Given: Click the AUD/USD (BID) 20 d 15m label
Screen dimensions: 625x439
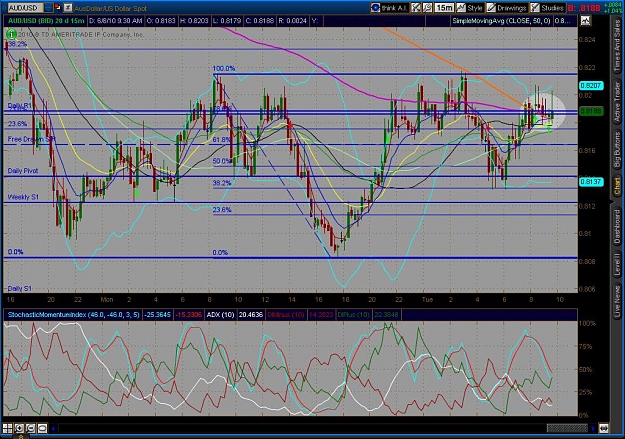Looking at the screenshot, I should coord(46,21).
